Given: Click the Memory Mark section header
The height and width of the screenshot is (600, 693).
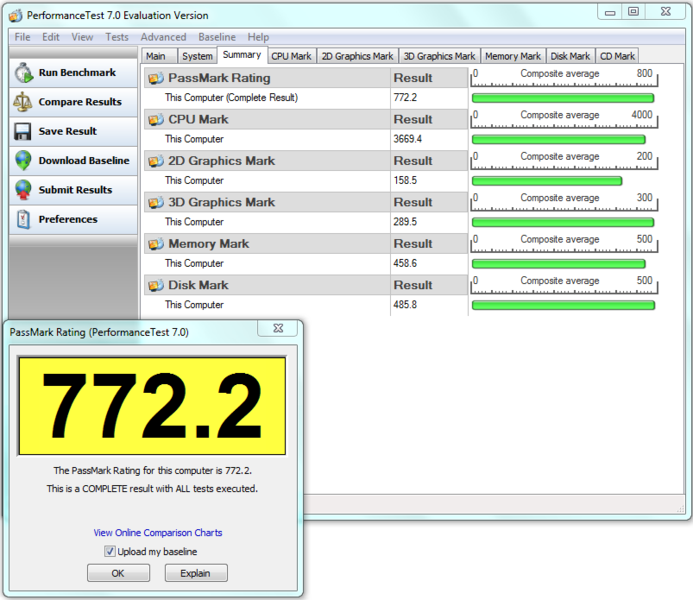Looking at the screenshot, I should [x=306, y=243].
